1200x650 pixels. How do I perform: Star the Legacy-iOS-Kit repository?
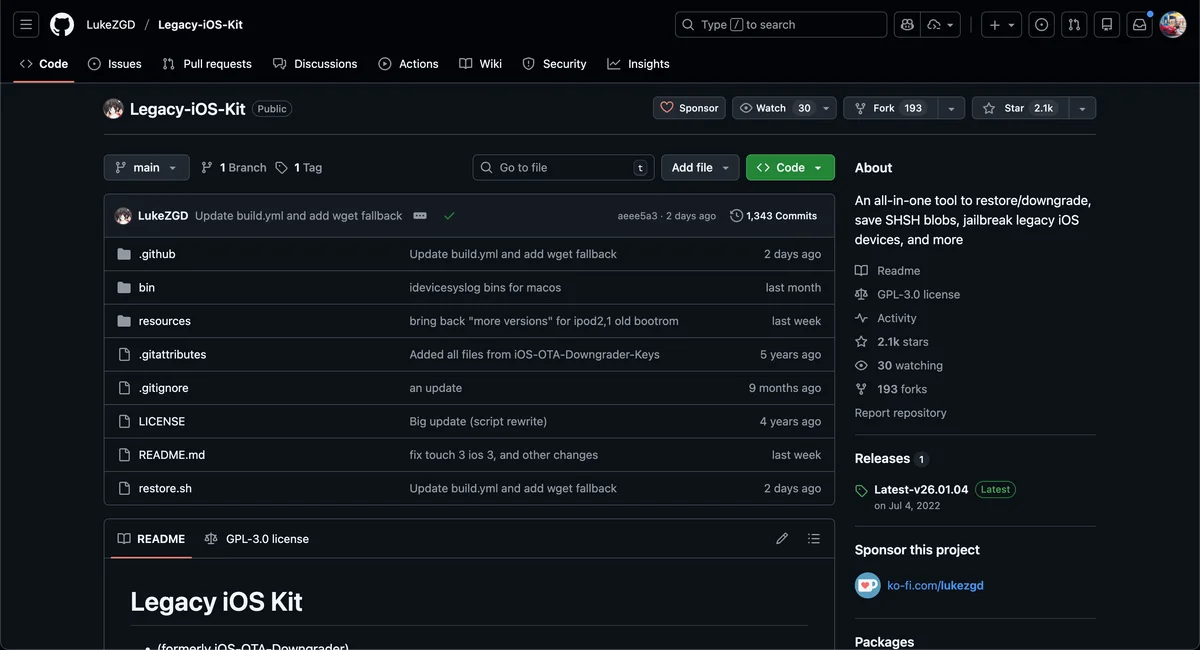point(1020,108)
